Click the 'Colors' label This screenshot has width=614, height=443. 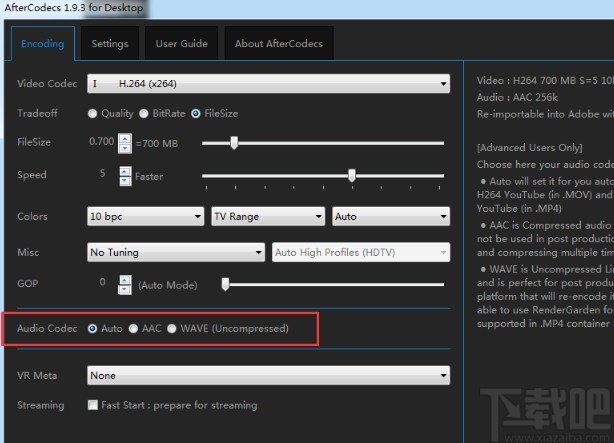coord(32,216)
